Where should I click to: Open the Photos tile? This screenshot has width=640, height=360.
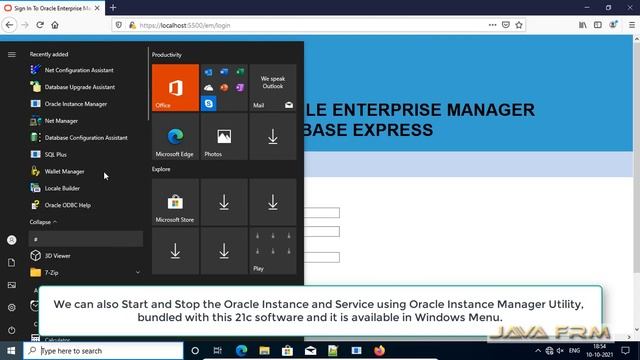point(224,136)
